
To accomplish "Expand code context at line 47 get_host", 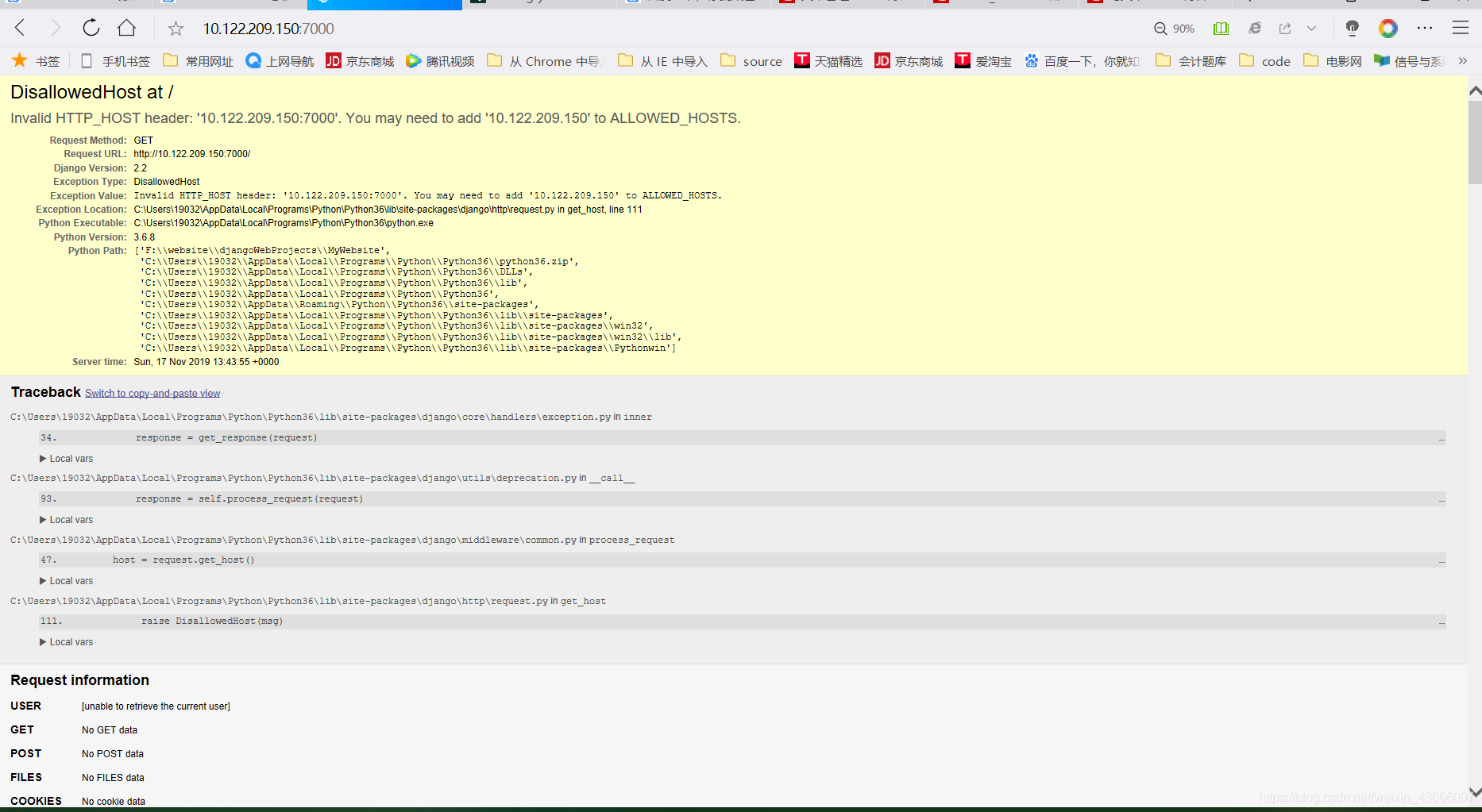I will [x=742, y=560].
